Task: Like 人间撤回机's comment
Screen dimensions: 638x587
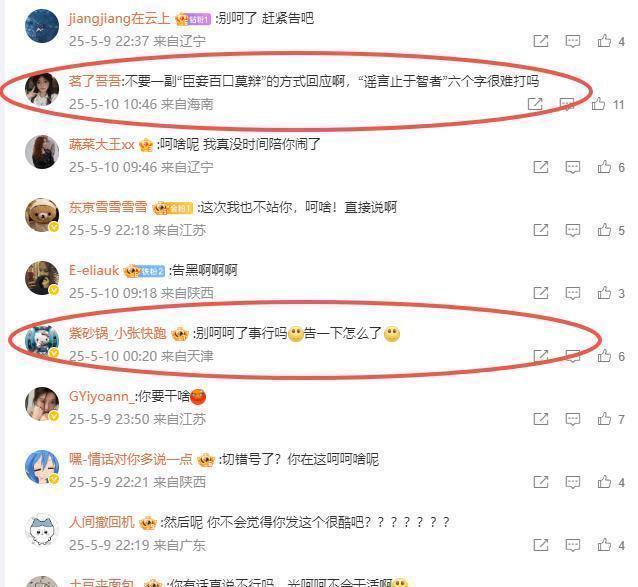Action: pyautogui.click(x=604, y=546)
